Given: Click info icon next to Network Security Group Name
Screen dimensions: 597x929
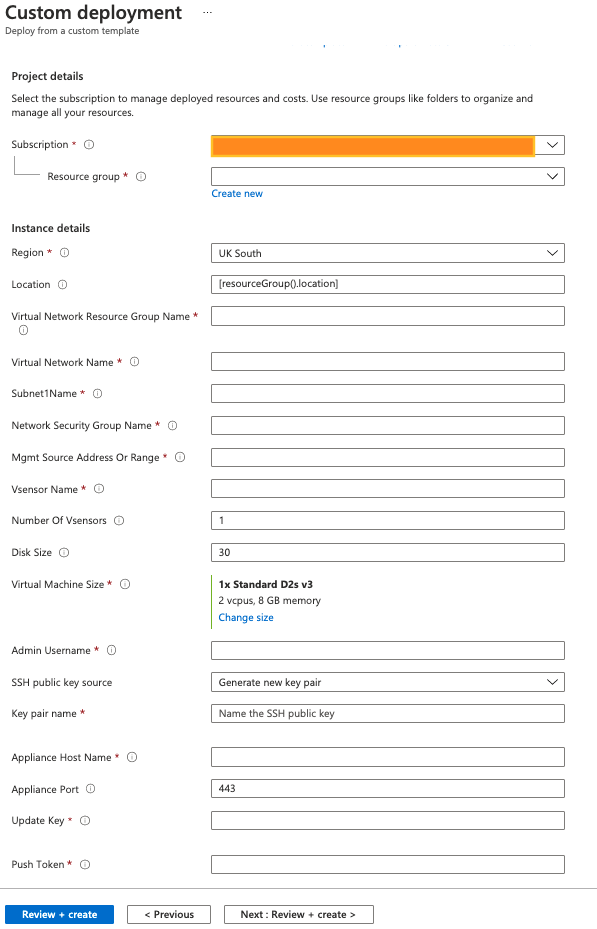Looking at the screenshot, I should (172, 425).
